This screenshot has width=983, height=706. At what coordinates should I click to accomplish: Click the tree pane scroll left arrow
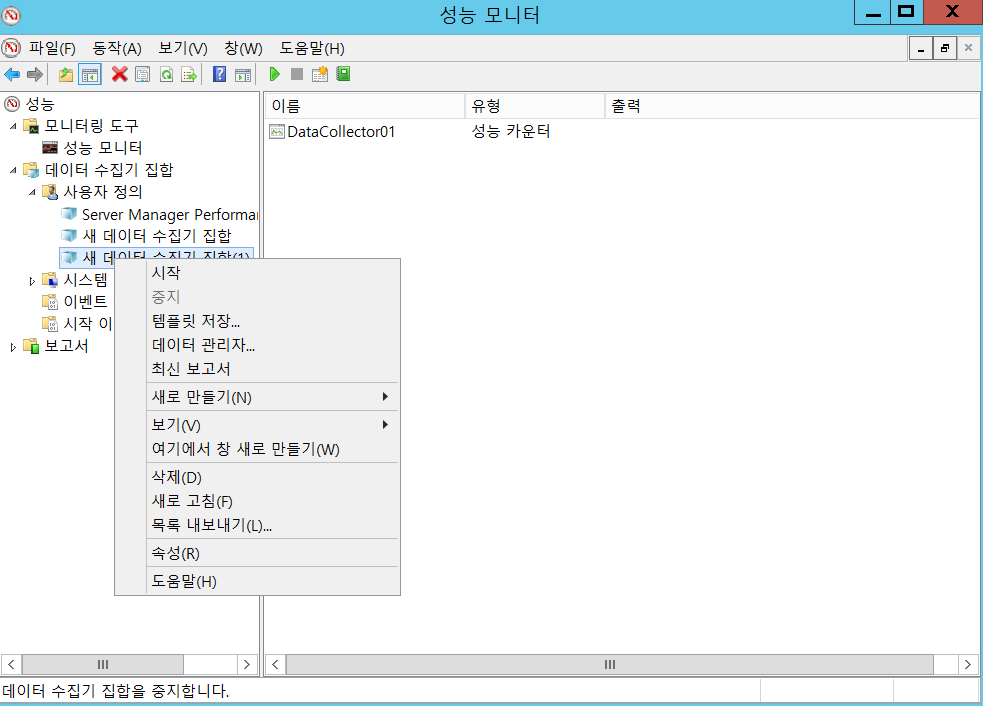pyautogui.click(x=11, y=665)
